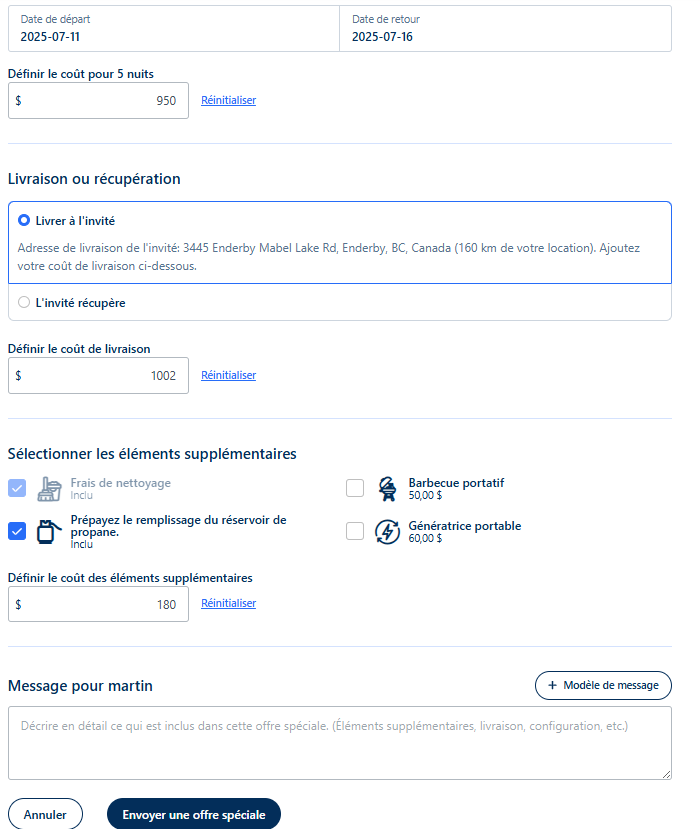Click the greyed-out Frais de nettoyage checkbox
The image size is (700, 832).
(x=17, y=488)
